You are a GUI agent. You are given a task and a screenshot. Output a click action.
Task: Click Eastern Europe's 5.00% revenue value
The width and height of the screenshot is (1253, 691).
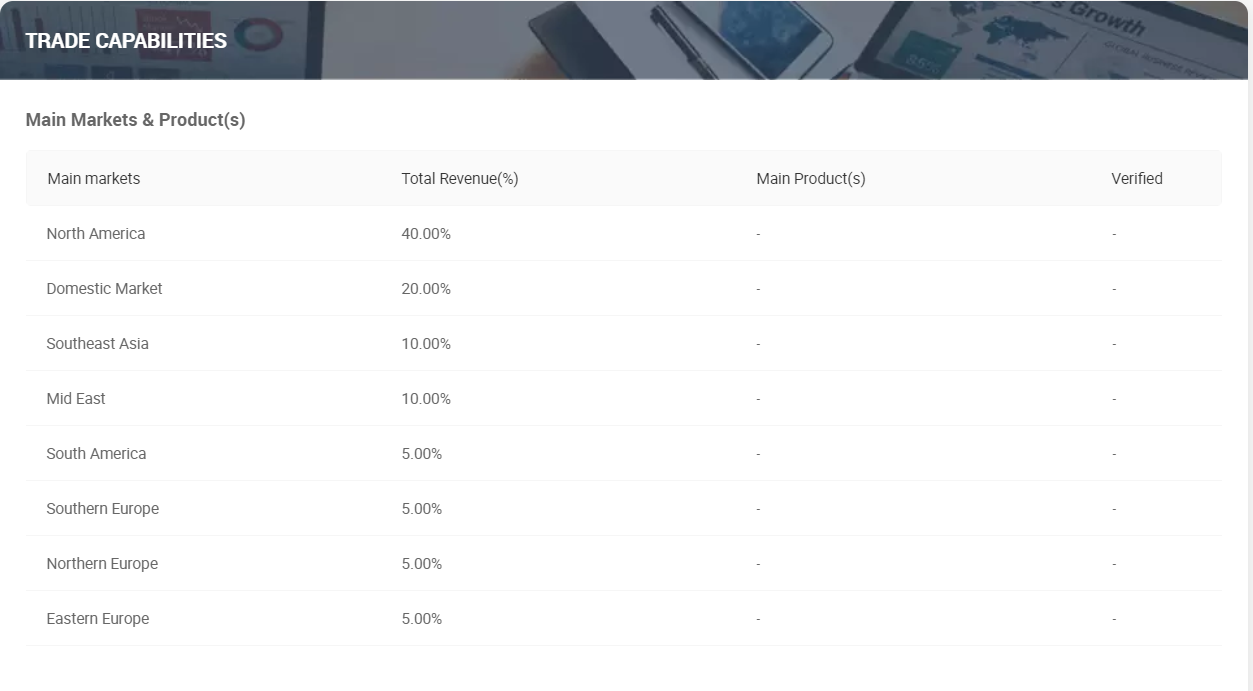point(422,619)
